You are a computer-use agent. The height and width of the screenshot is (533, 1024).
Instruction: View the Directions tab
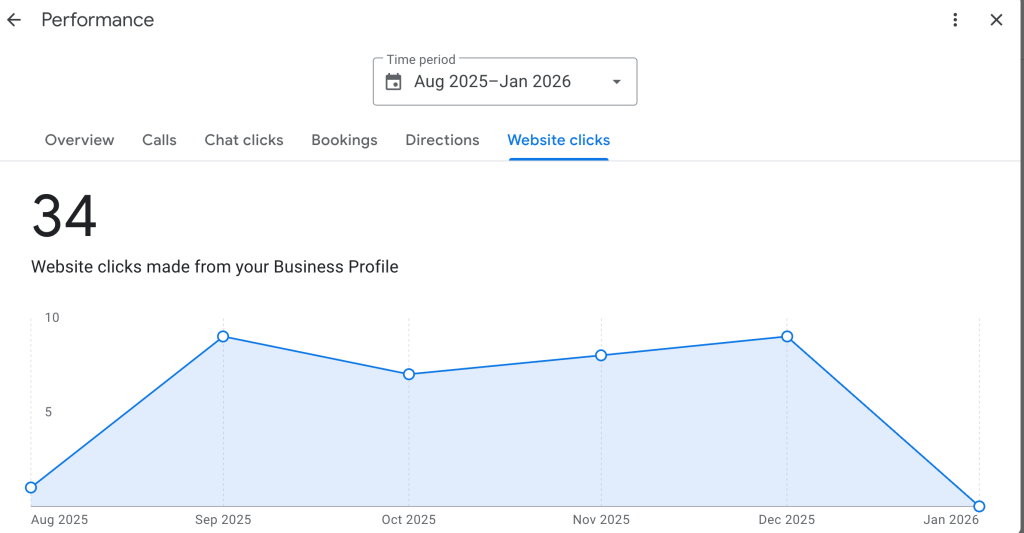click(442, 140)
